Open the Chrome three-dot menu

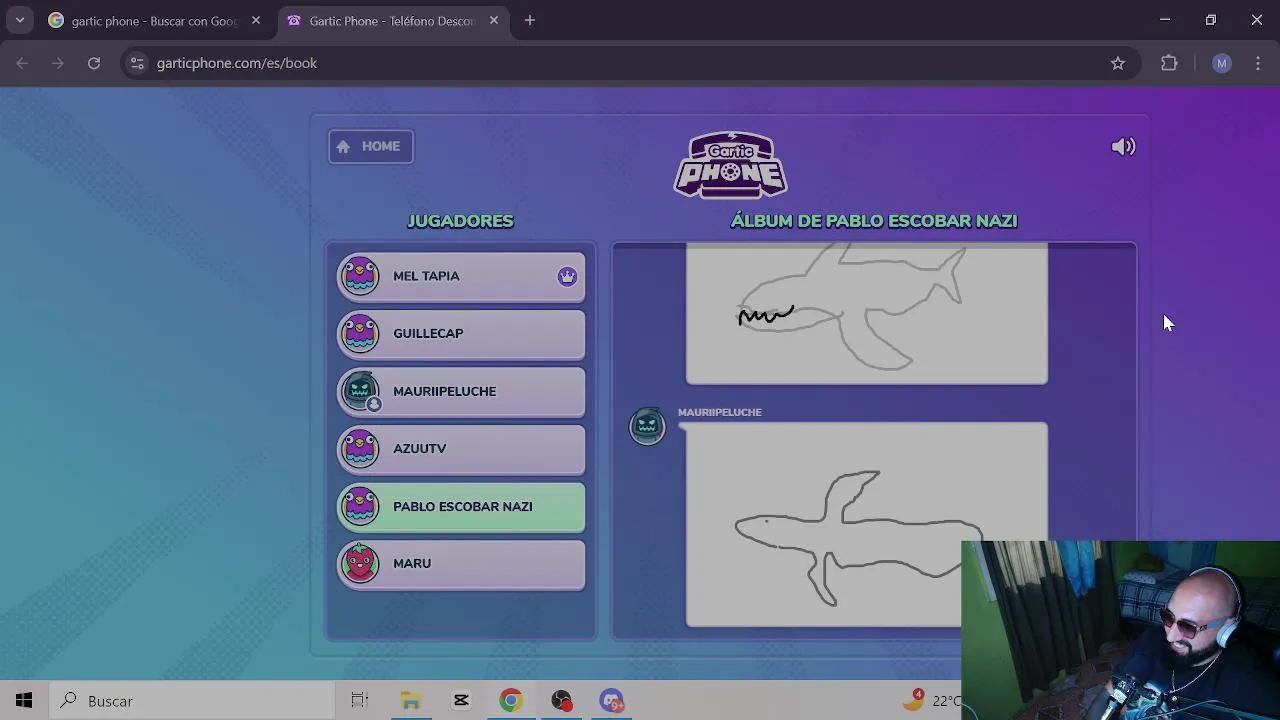point(1258,63)
